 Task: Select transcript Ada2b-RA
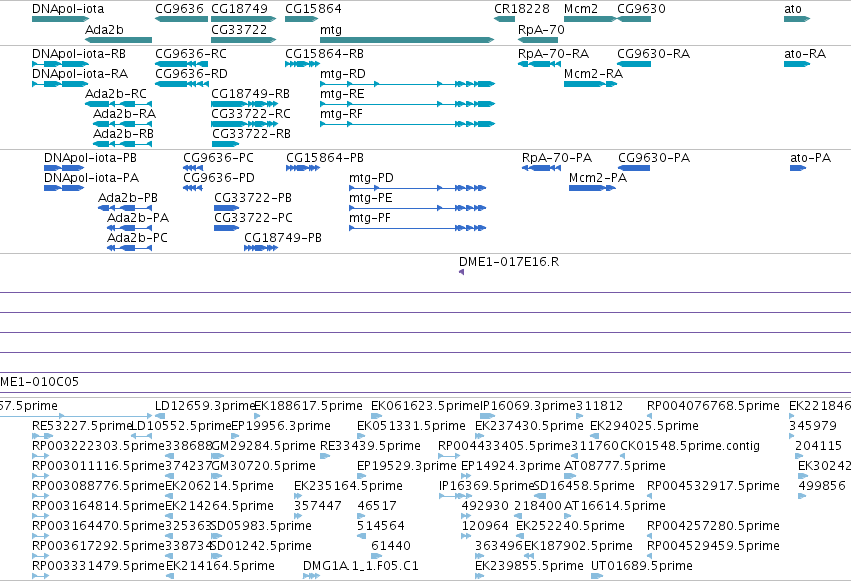click(122, 124)
